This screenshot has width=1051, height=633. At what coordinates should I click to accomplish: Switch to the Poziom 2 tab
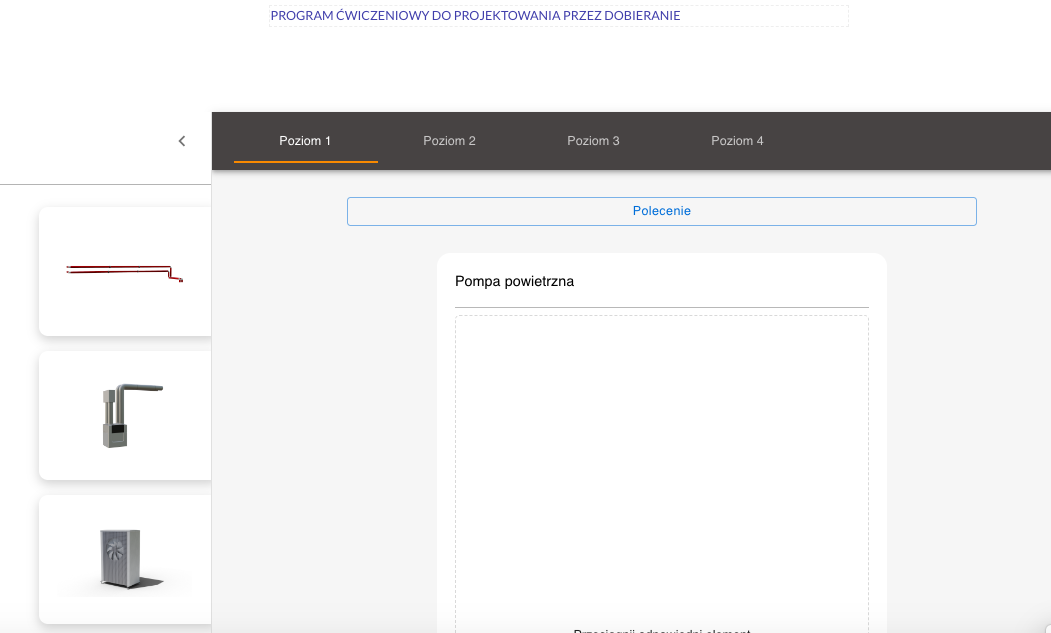[449, 140]
